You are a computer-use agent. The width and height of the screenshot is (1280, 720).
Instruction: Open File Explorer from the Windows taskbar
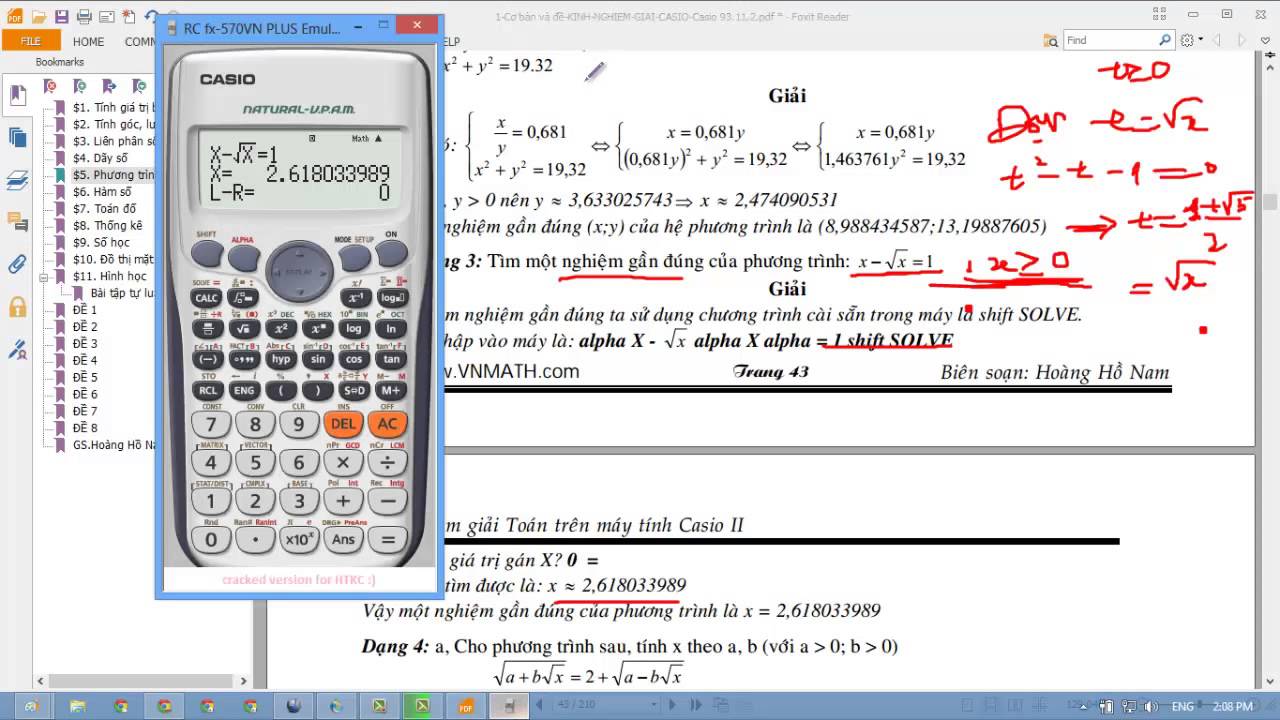click(x=78, y=706)
